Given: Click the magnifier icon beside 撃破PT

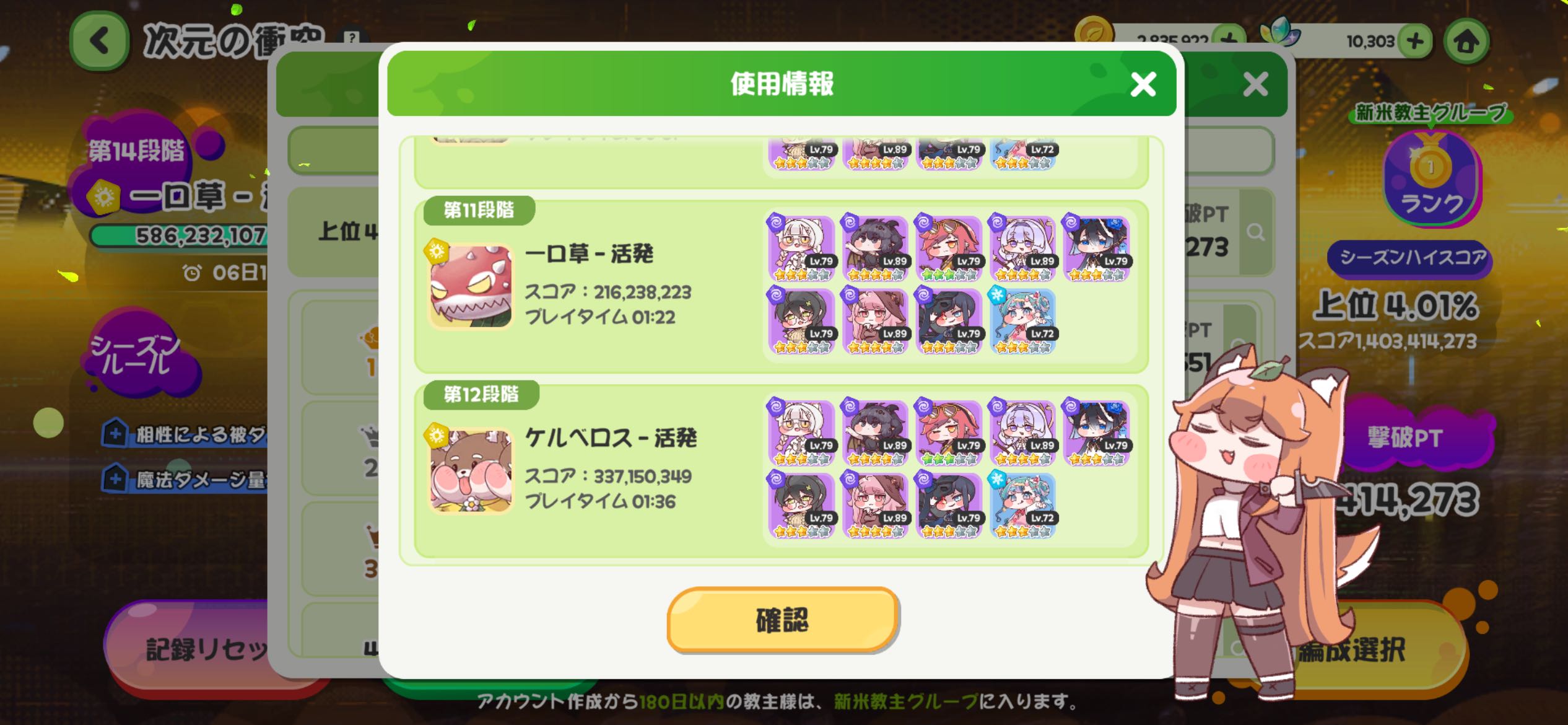Looking at the screenshot, I should (x=1255, y=232).
